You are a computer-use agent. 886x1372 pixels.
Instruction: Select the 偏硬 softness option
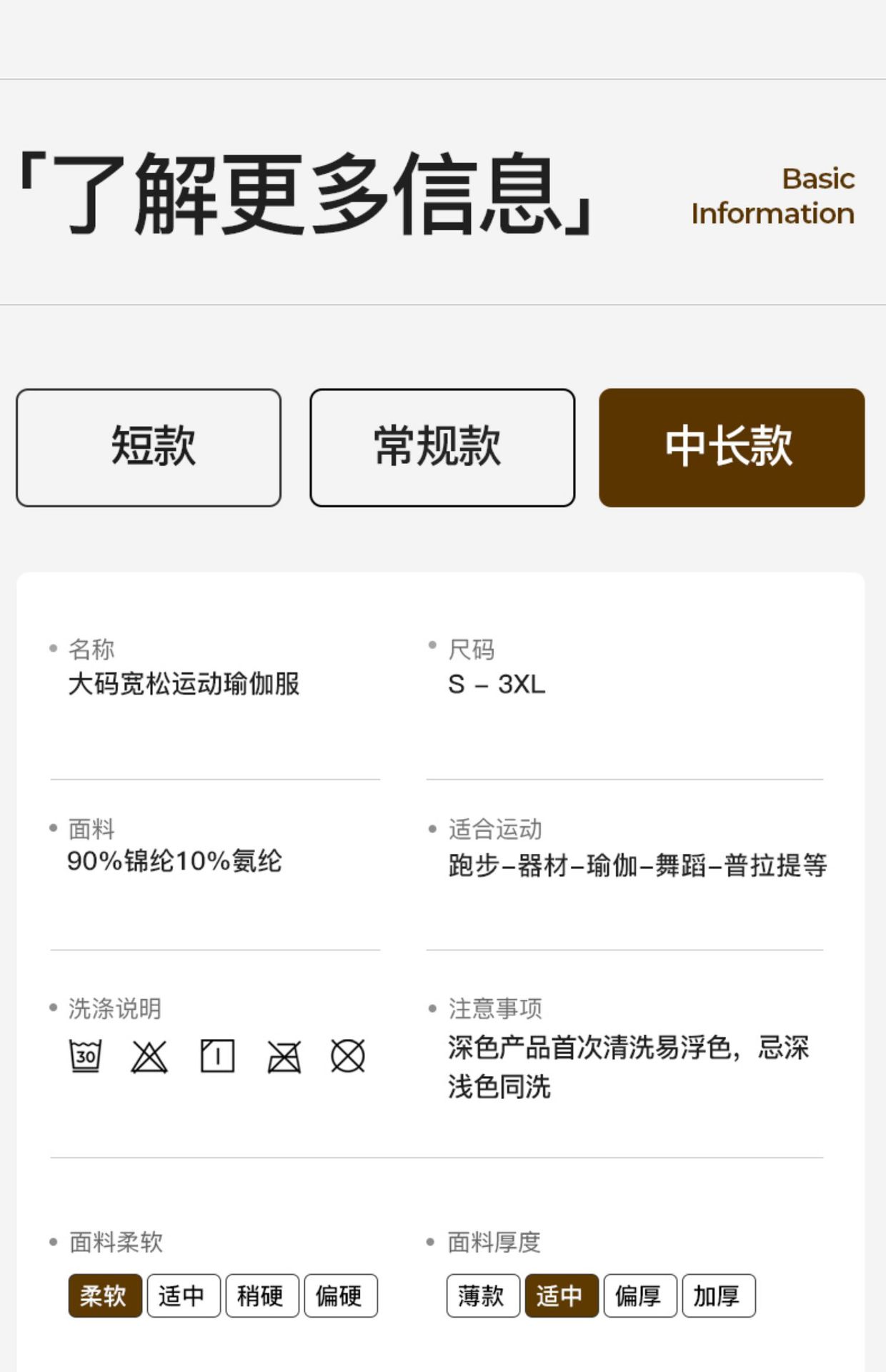[x=341, y=1295]
